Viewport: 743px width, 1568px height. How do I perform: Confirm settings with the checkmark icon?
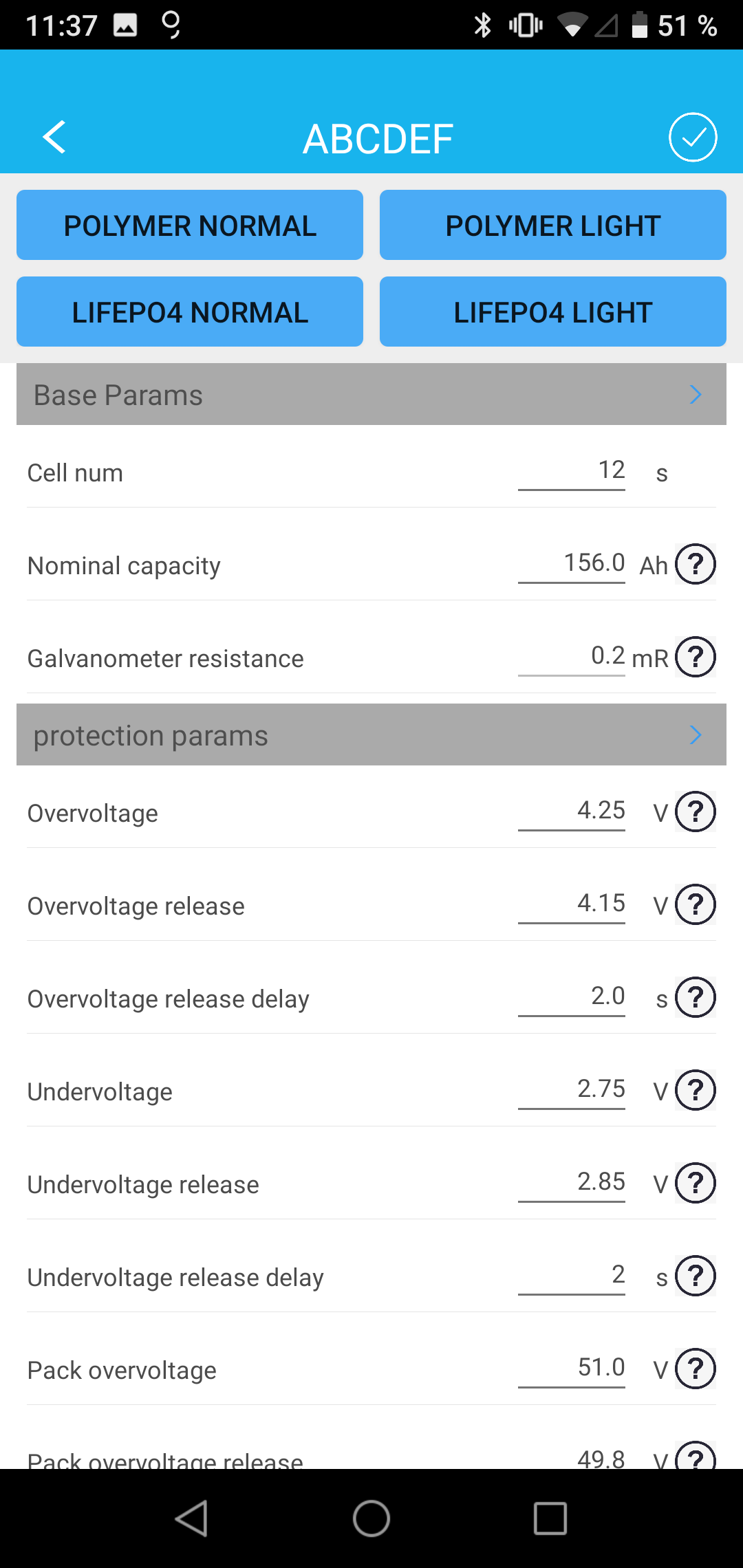pos(693,138)
